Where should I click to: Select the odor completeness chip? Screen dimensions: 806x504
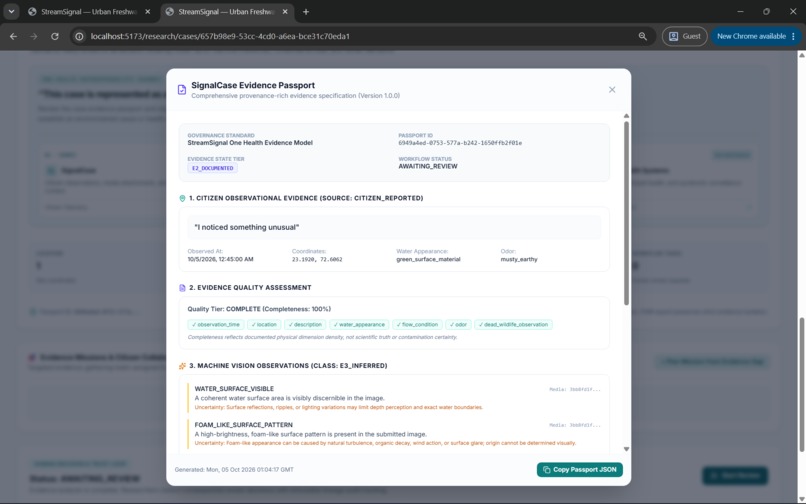pos(458,325)
